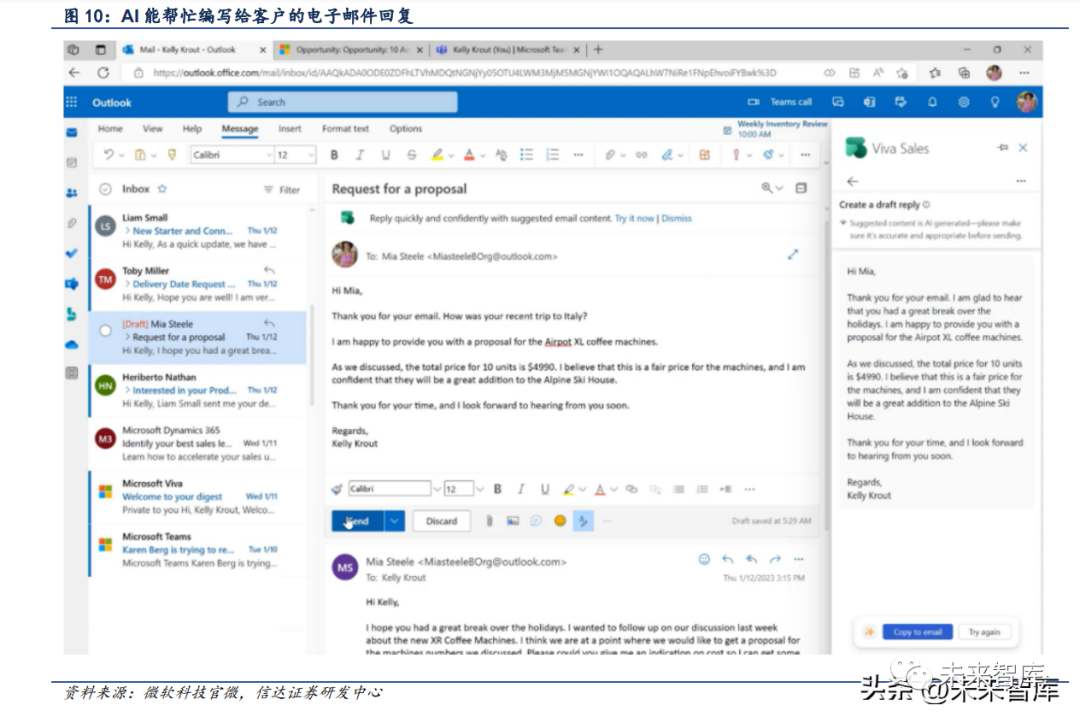Screen dimensions: 1080x723
Task: Open notifications bell in Outlook header
Action: pos(932,102)
